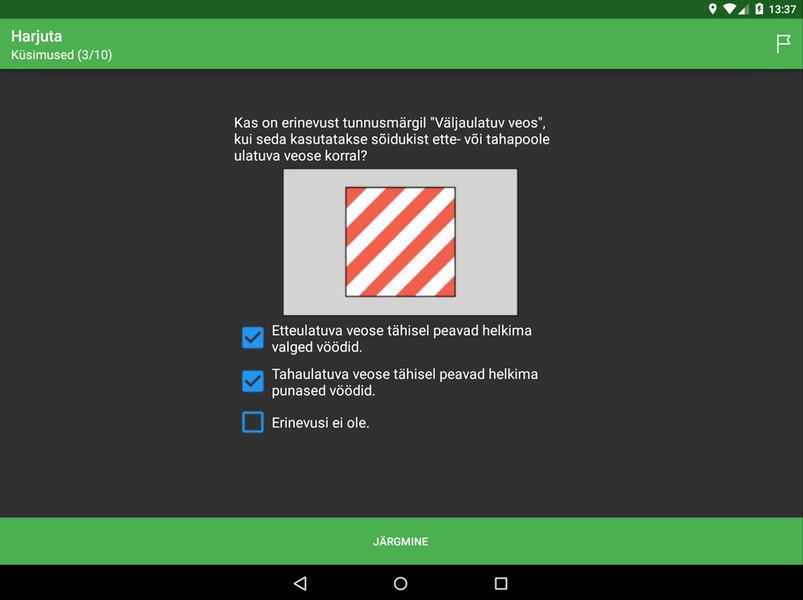Open the recent apps overview button
803x600 pixels.
point(501,583)
